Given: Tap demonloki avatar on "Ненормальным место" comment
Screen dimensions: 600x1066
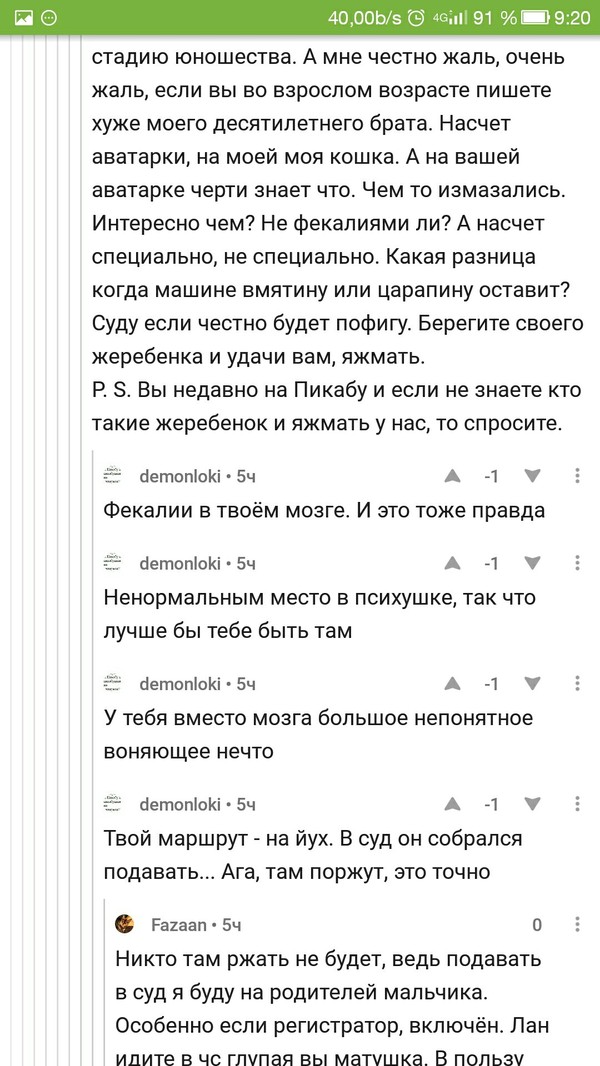Looking at the screenshot, I should pos(114,564).
